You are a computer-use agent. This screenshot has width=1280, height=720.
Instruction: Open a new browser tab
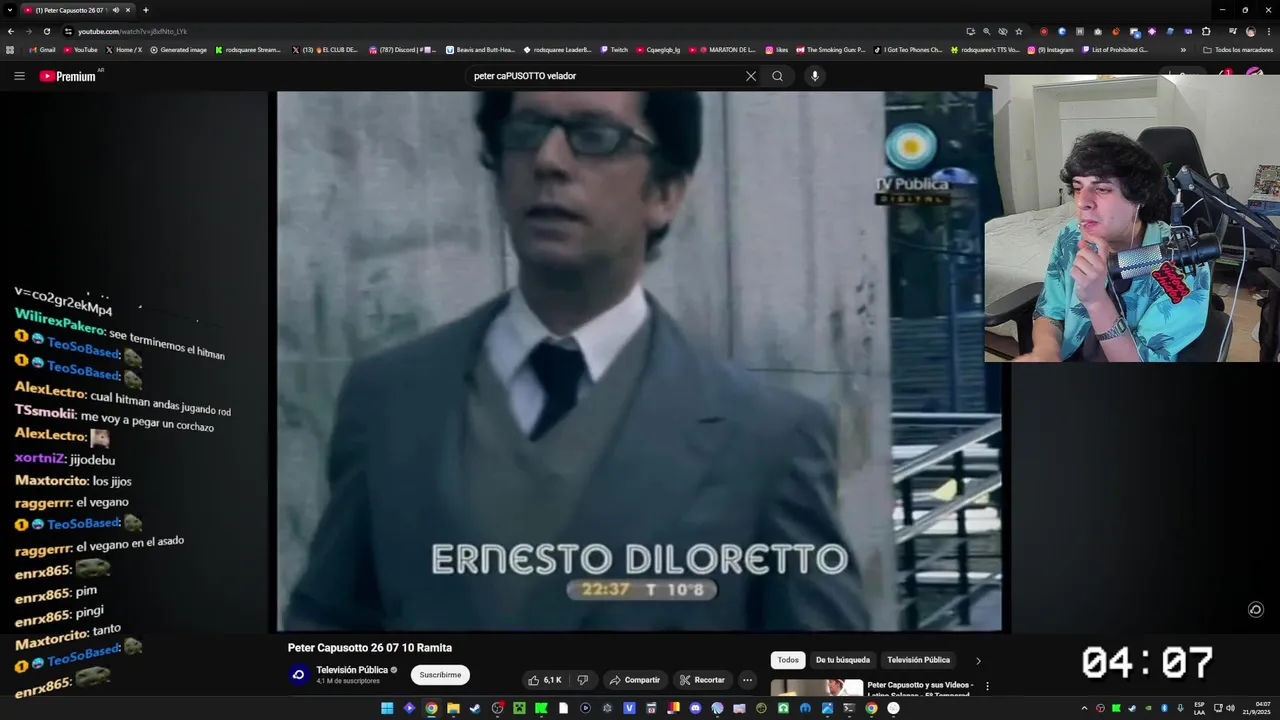click(146, 10)
